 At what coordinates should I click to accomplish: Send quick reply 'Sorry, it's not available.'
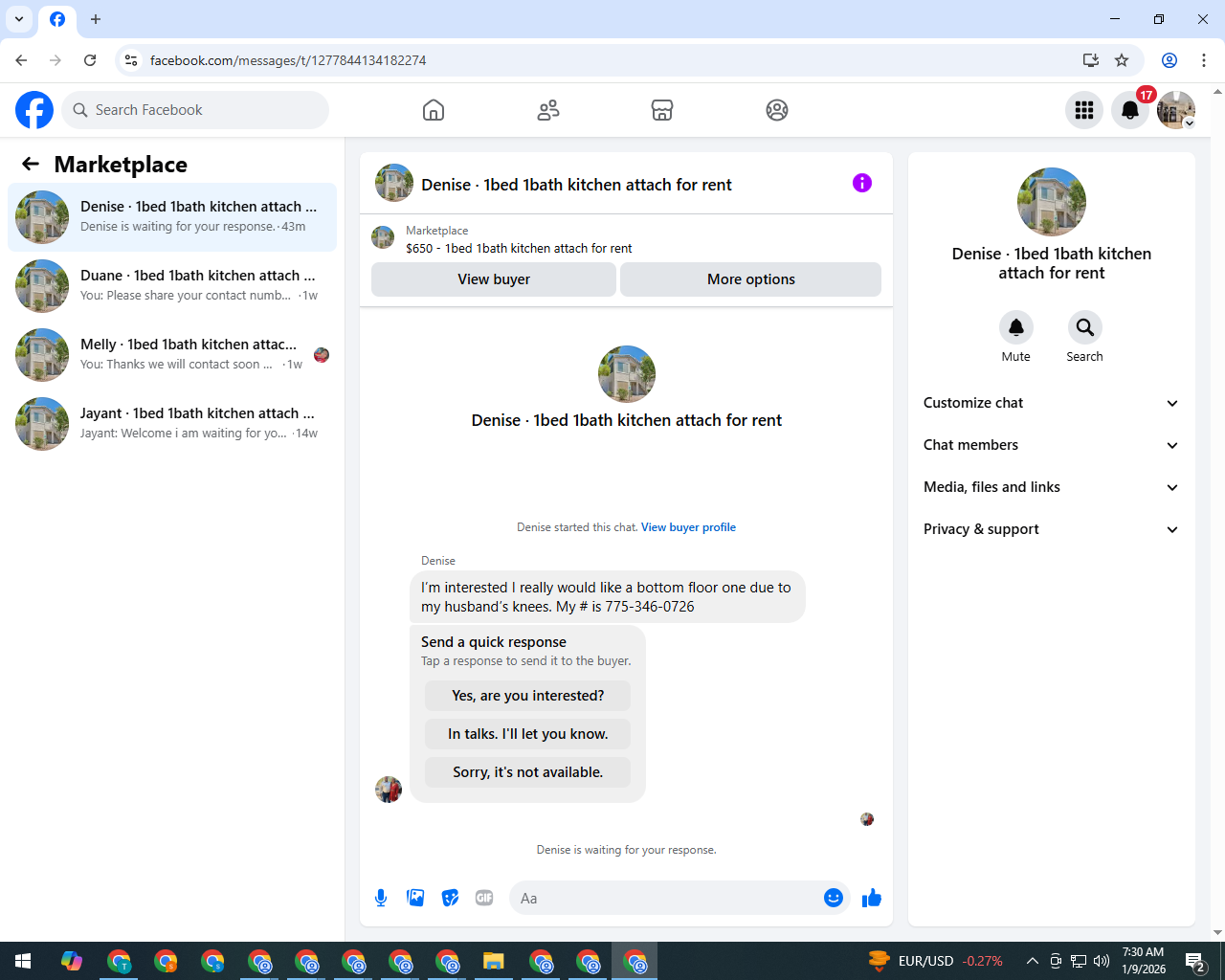[528, 772]
